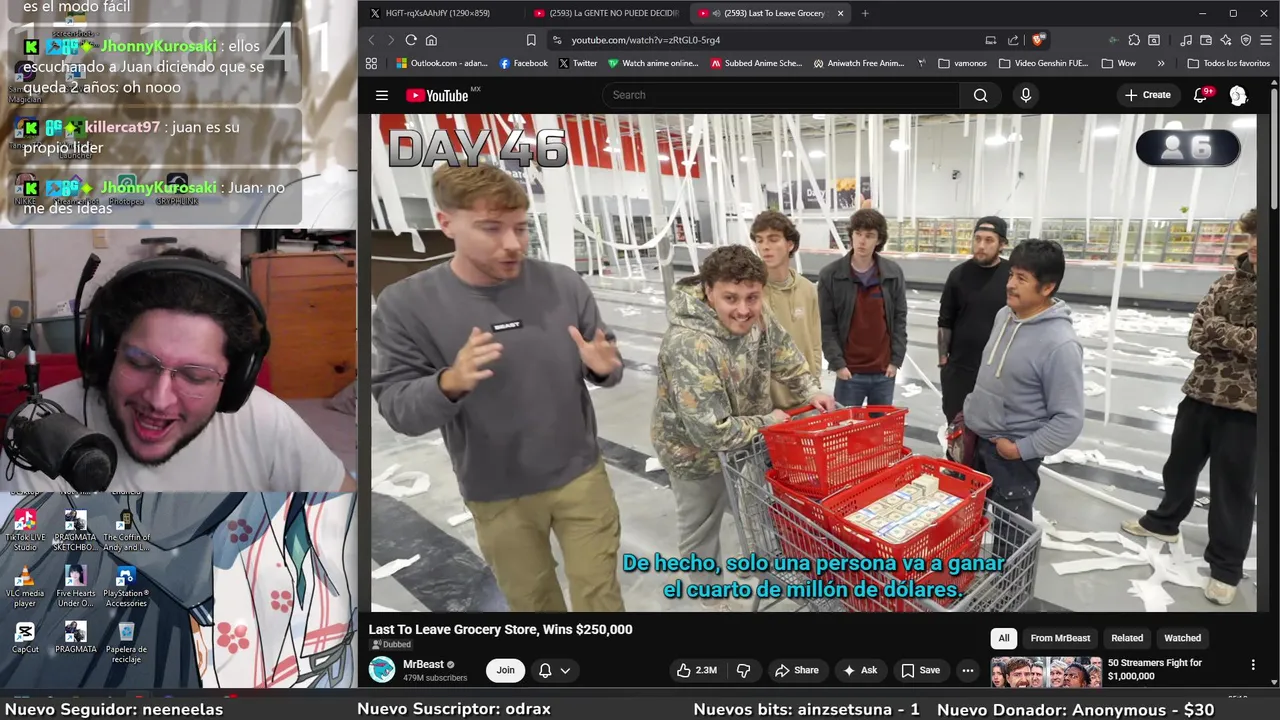
Task: Click the MrBeast channel name
Action: pyautogui.click(x=423, y=664)
